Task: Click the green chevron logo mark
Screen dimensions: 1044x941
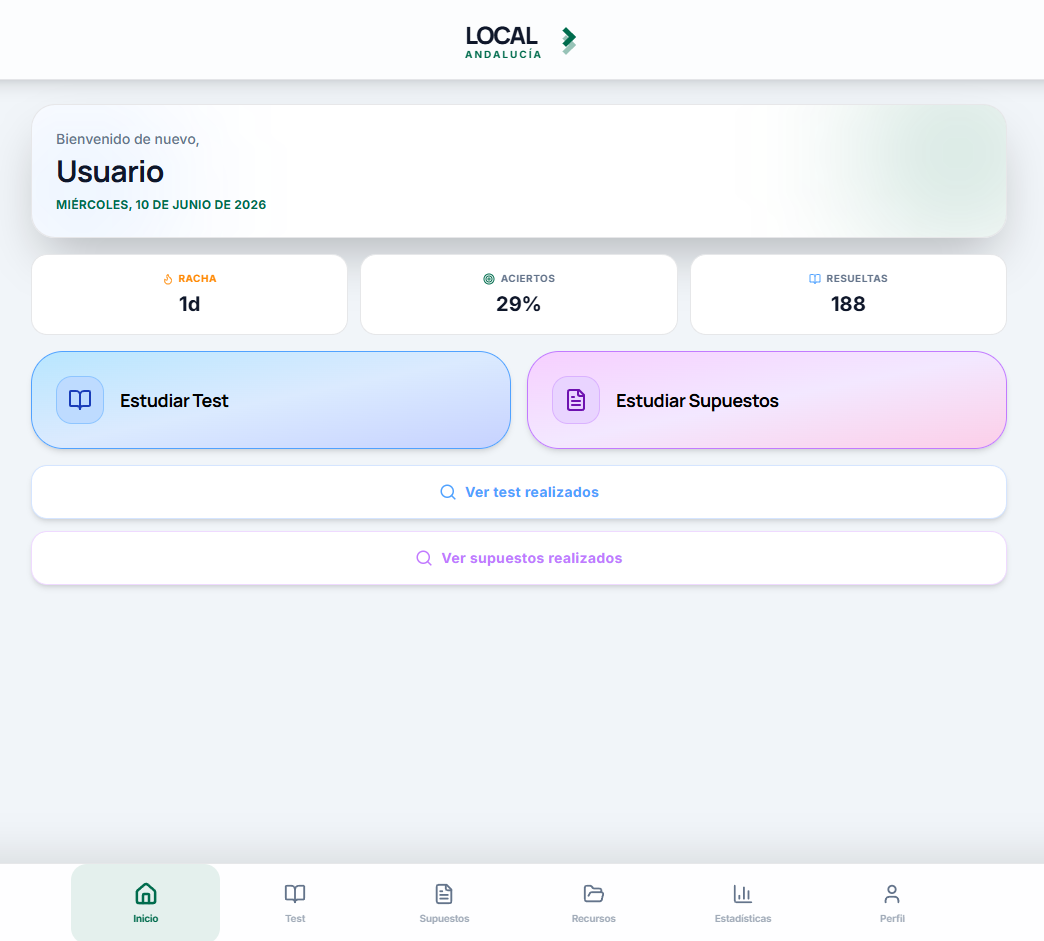Action: [569, 41]
